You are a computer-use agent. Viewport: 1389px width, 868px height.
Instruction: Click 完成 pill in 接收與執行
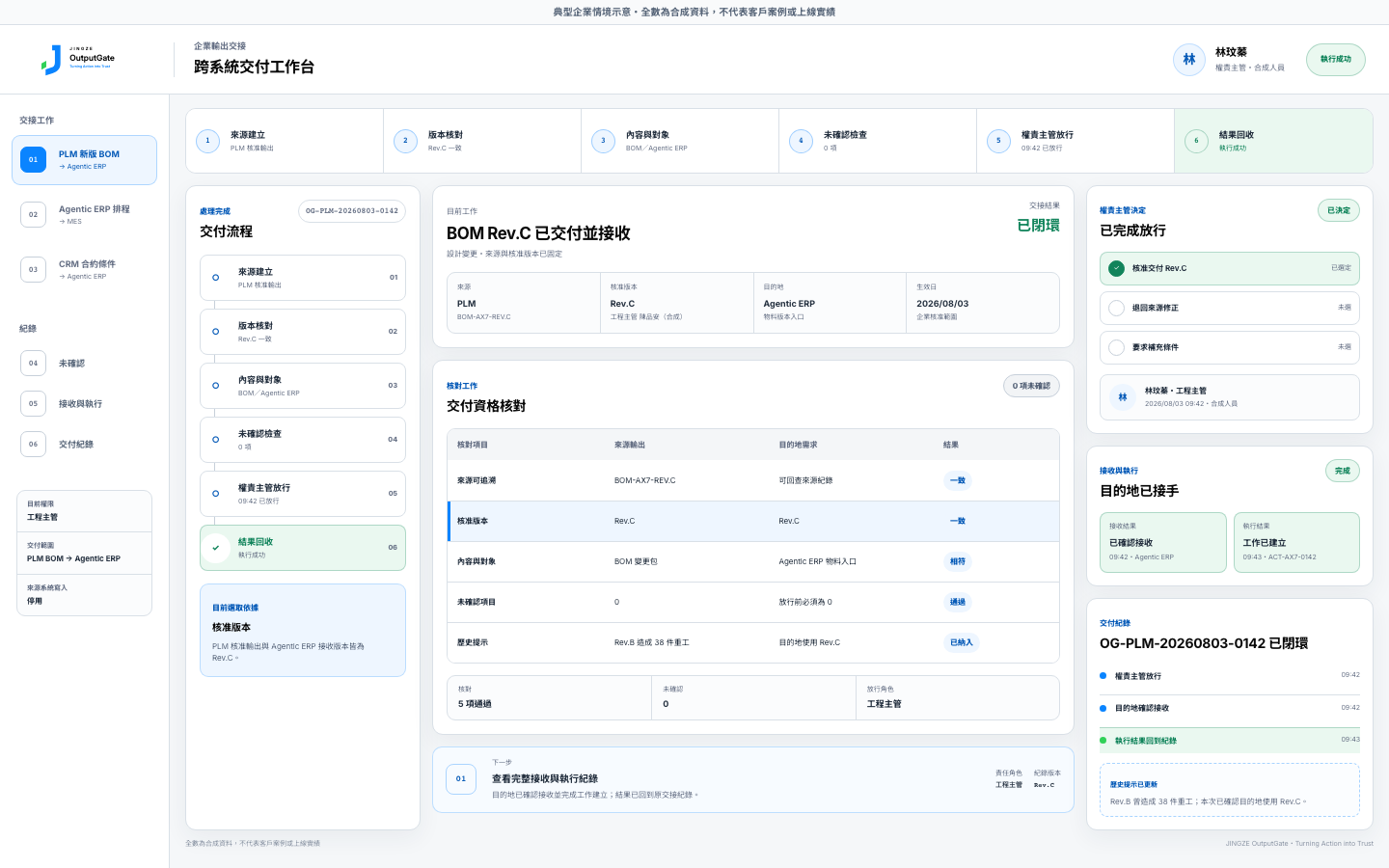coord(1343,471)
